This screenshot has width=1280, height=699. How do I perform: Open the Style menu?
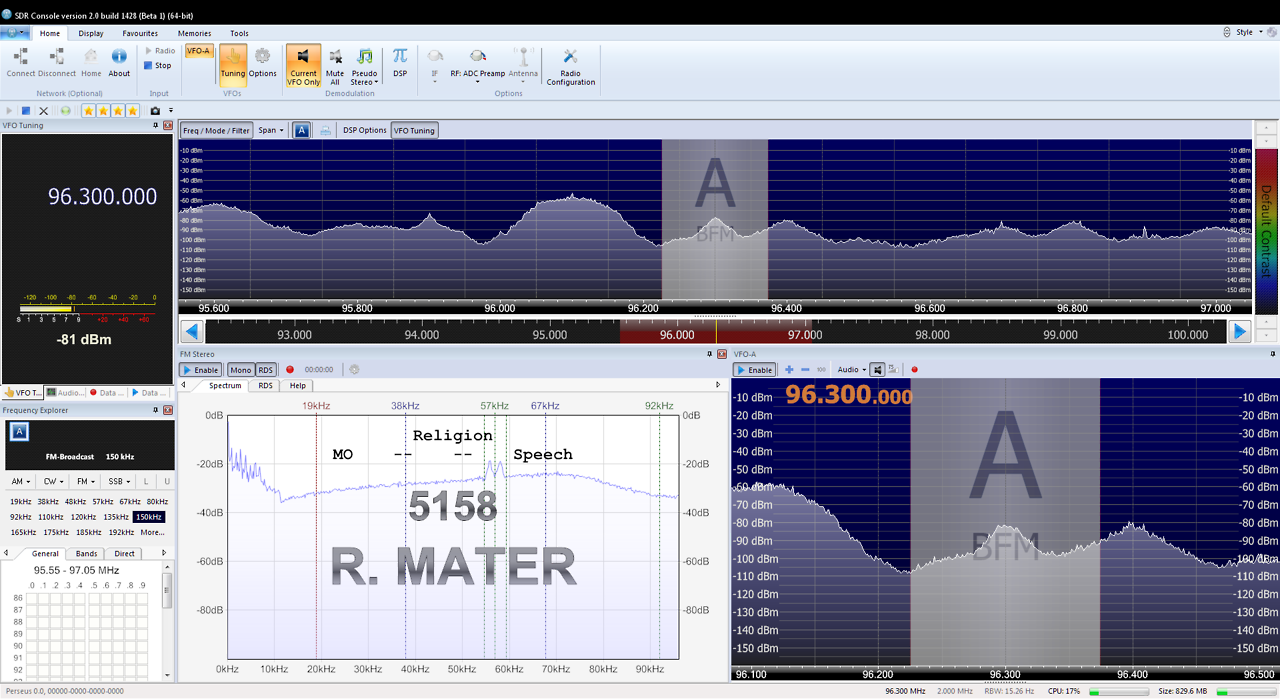coord(1248,32)
